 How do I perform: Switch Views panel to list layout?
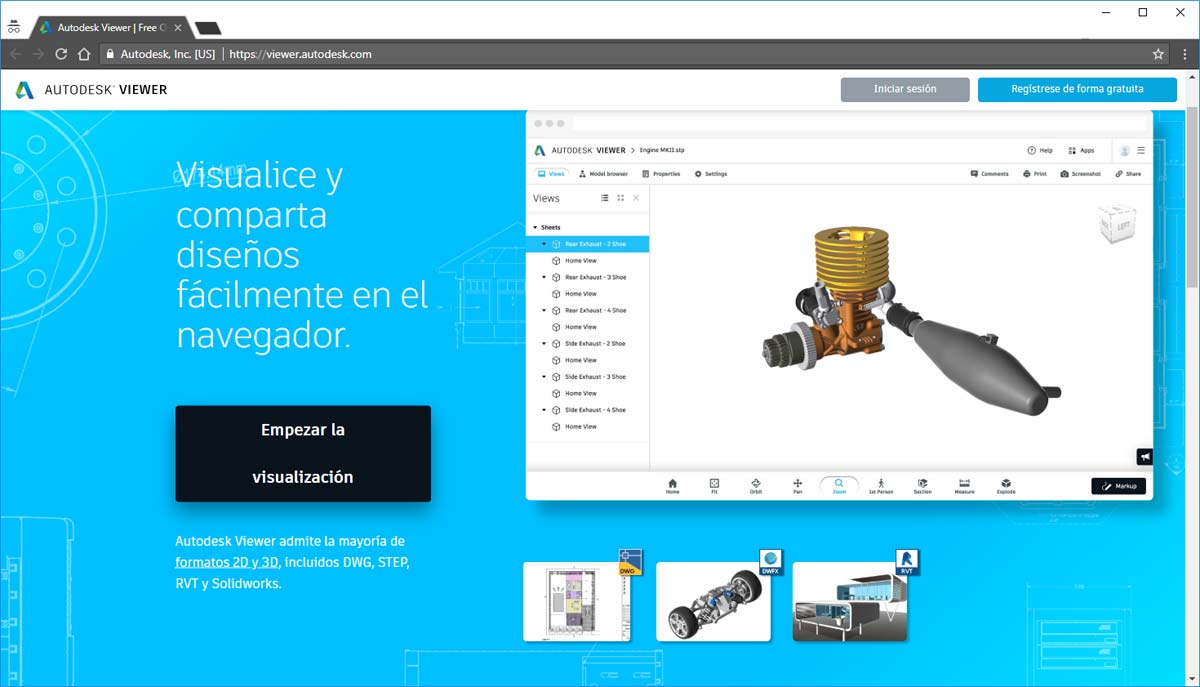(604, 198)
